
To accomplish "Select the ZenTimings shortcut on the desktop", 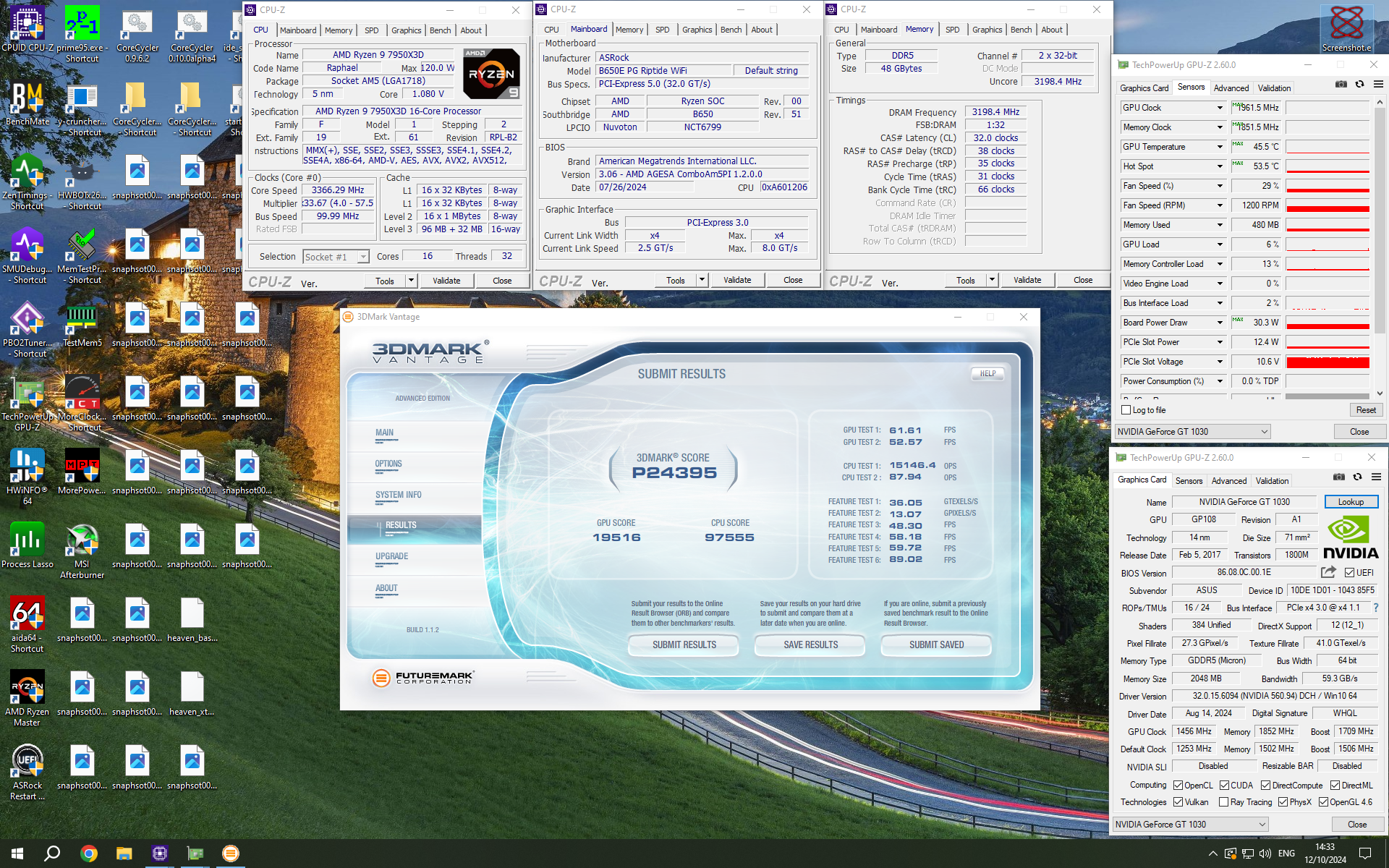I will (x=27, y=181).
